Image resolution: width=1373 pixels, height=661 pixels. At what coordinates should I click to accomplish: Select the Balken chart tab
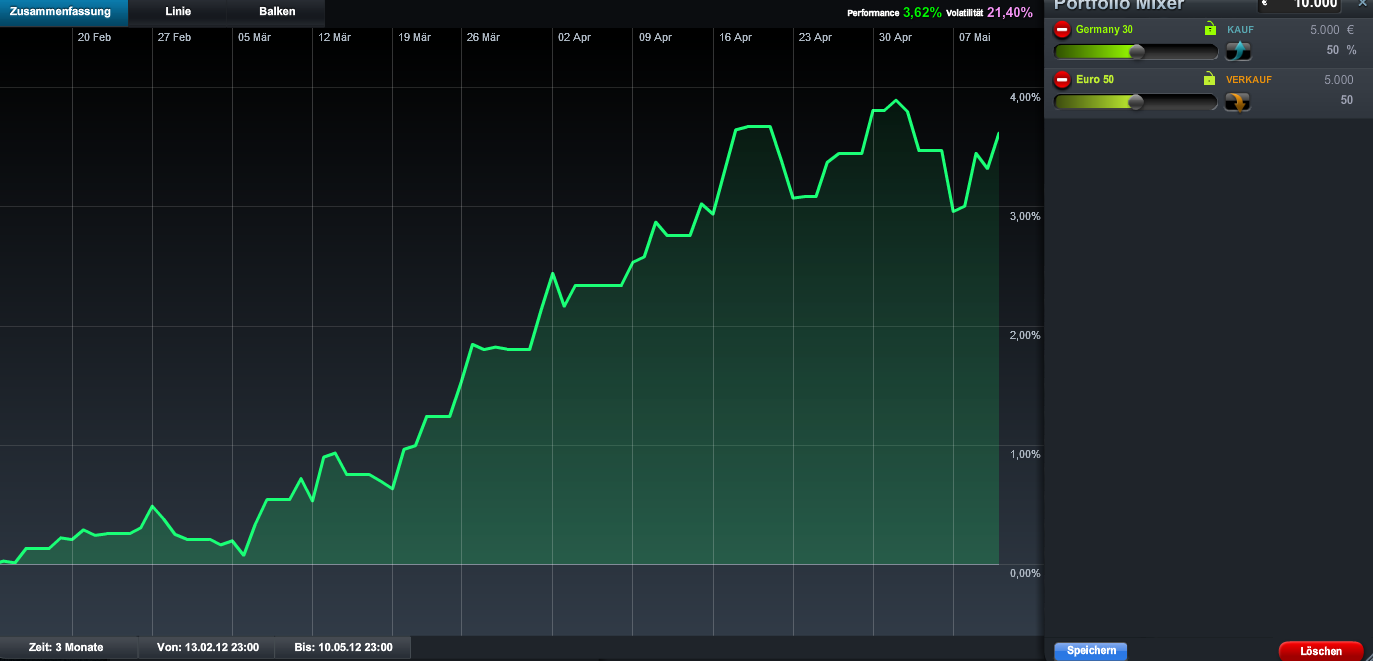277,12
